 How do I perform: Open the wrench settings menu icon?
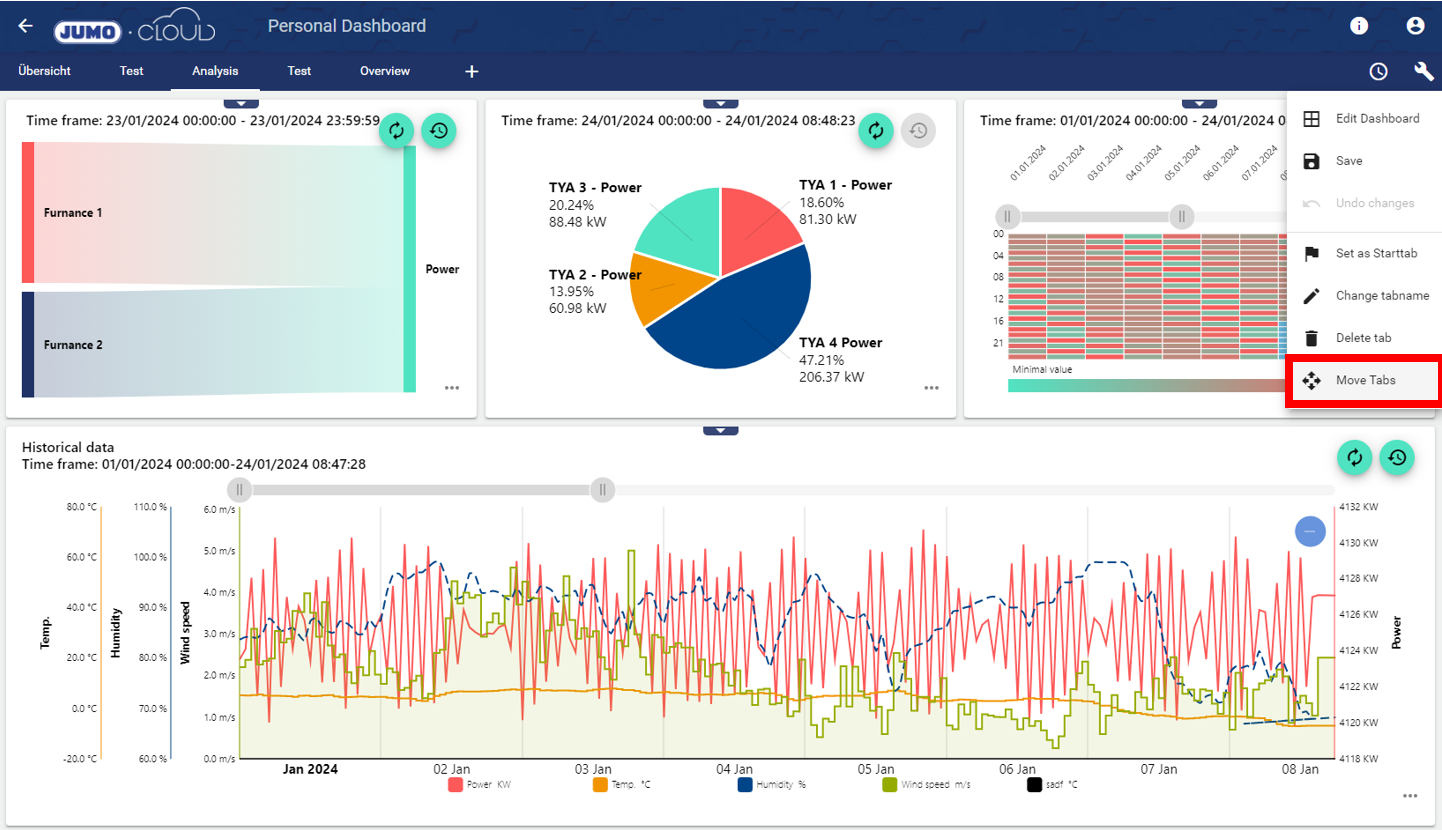click(x=1423, y=71)
